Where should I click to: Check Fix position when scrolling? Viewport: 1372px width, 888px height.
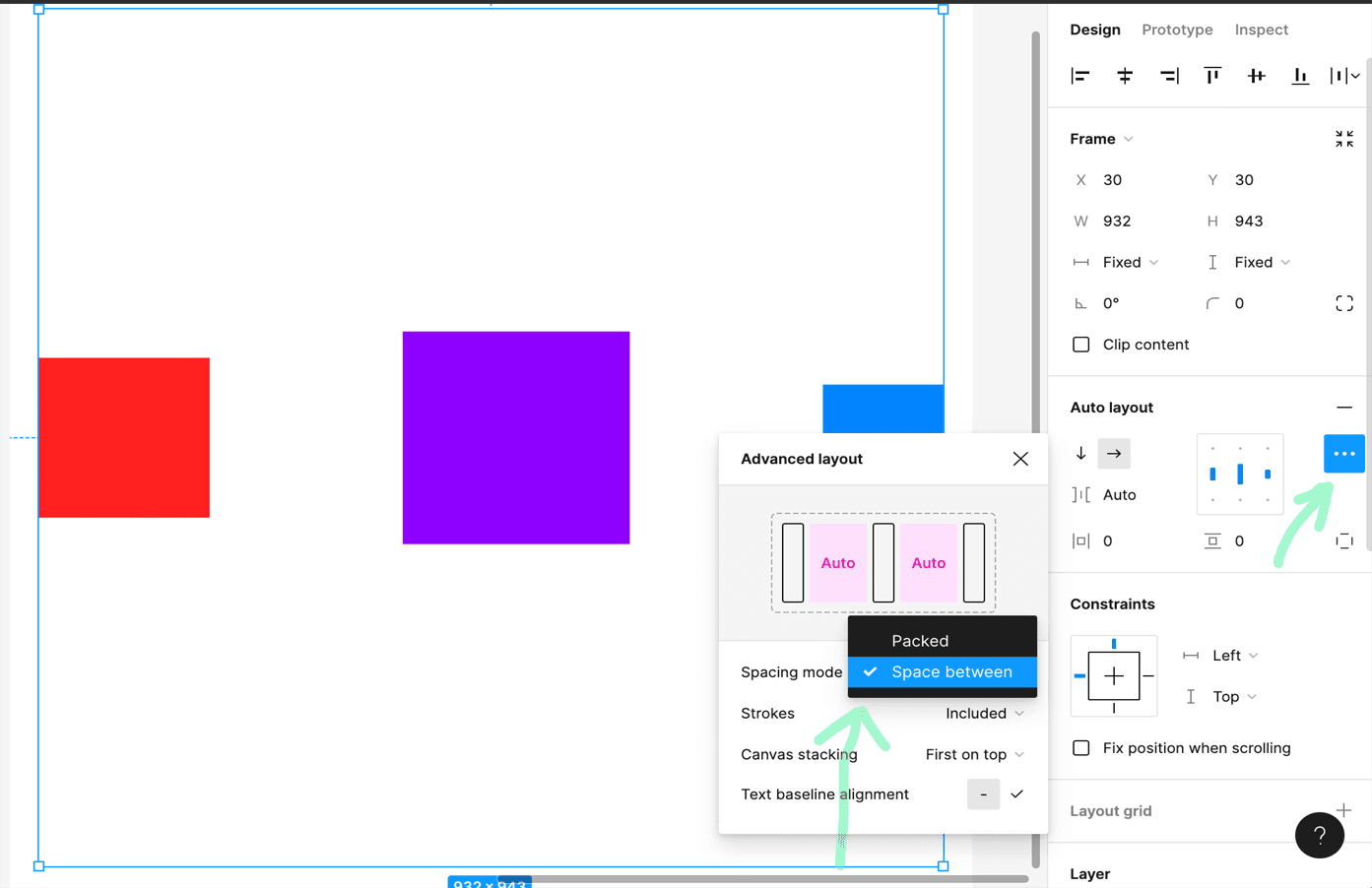[x=1081, y=748]
